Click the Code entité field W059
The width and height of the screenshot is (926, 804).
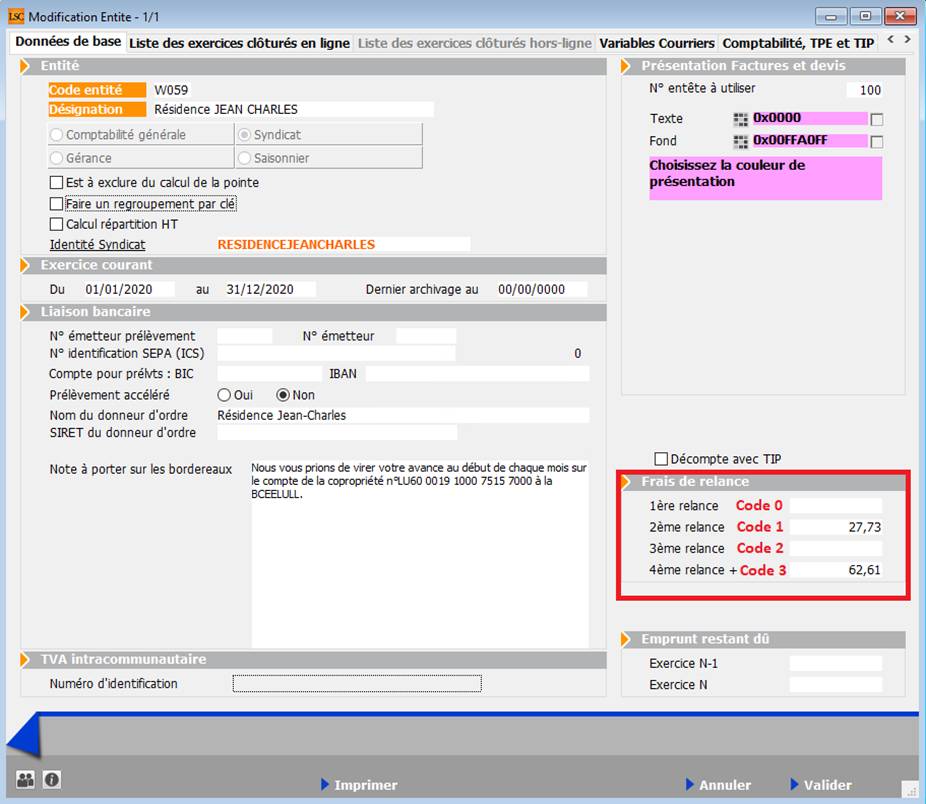click(x=171, y=90)
